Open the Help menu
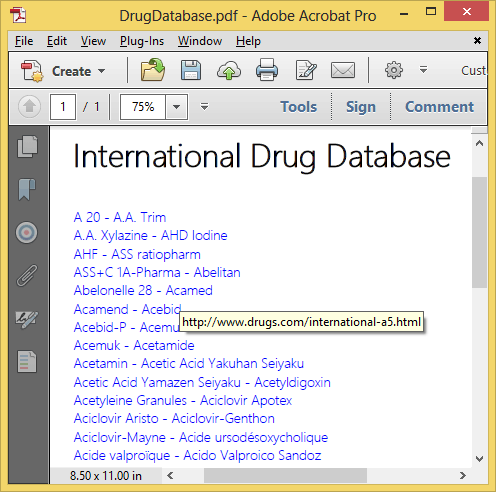Viewport: 496px width, 492px height. (x=248, y=41)
